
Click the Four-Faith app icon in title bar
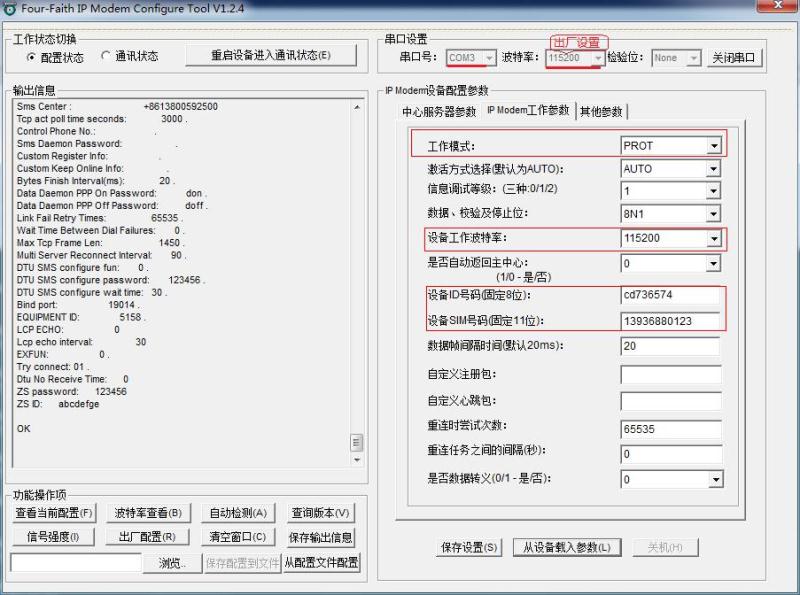coord(9,8)
